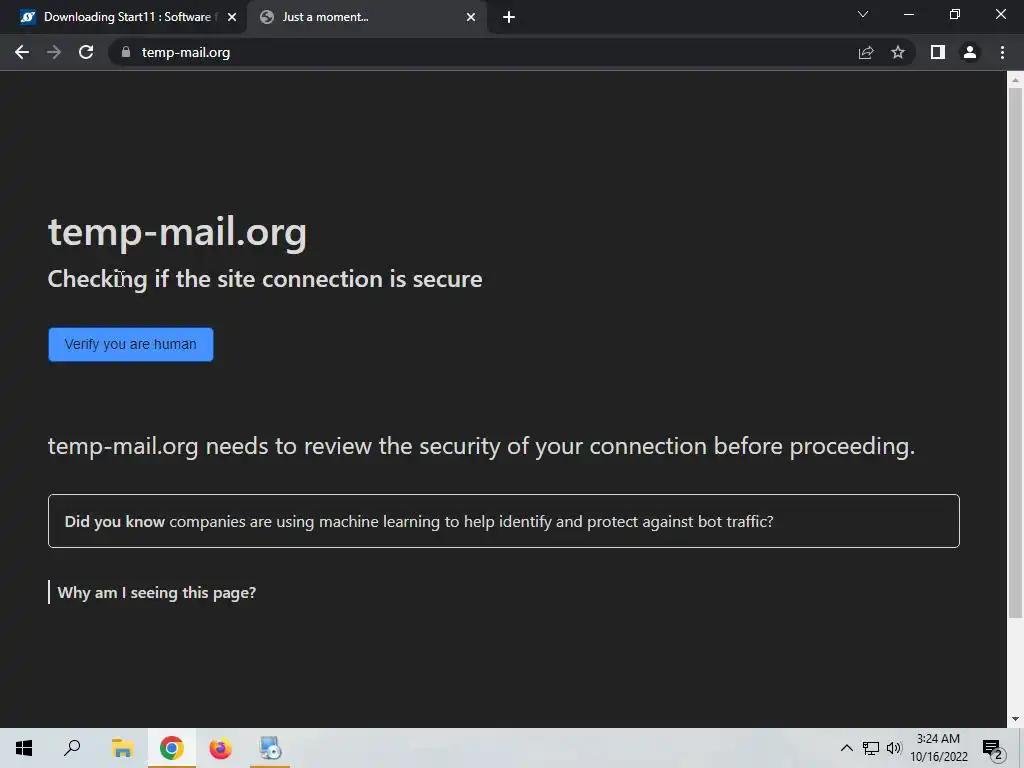Viewport: 1024px width, 768px height.
Task: Click the Verify you are human button
Action: [131, 344]
